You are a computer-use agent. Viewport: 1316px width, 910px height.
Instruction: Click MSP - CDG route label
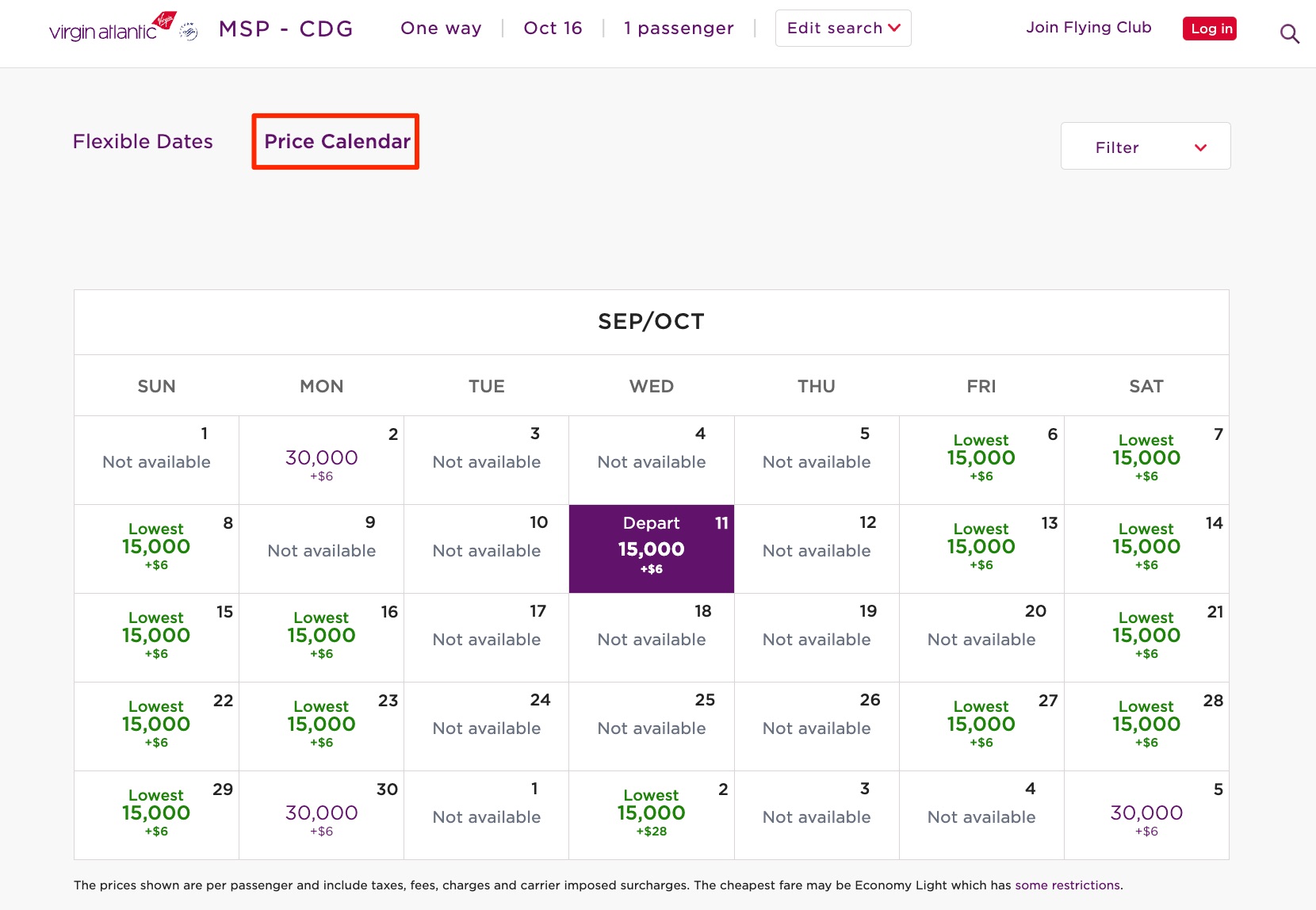286,29
